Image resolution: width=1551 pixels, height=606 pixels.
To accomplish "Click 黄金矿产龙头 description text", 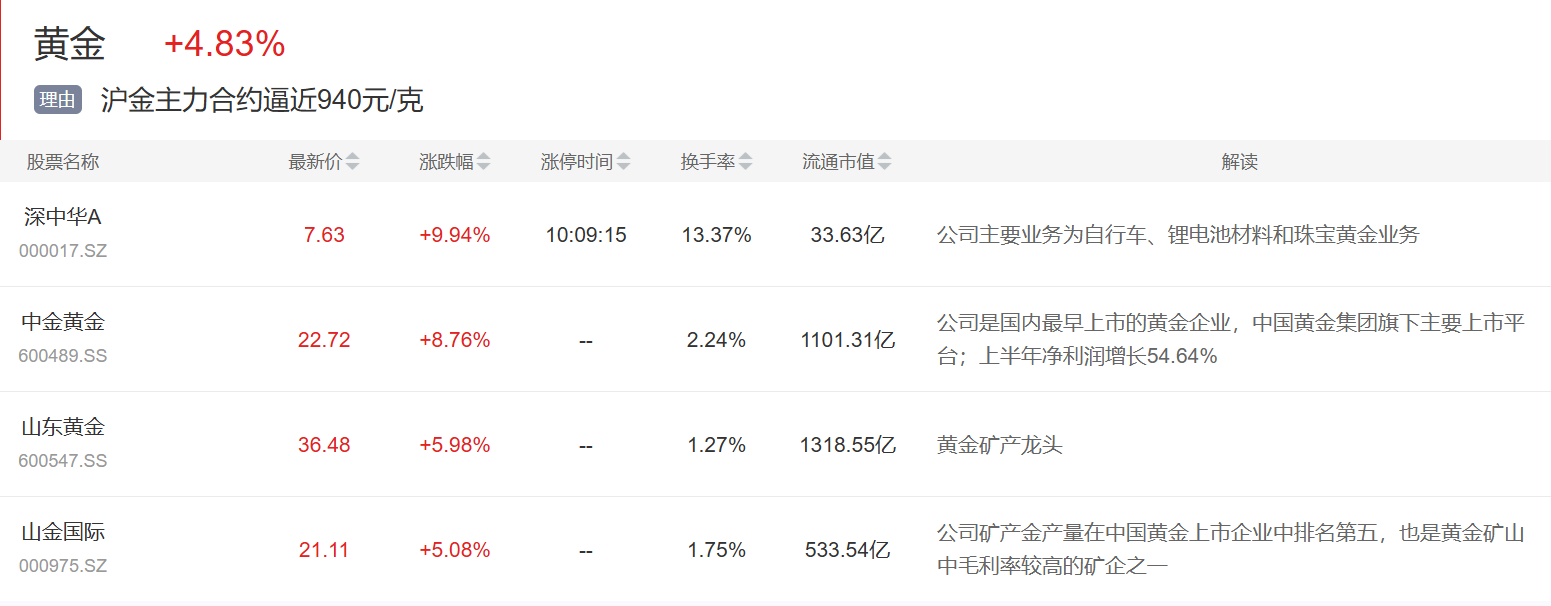I will [999, 445].
